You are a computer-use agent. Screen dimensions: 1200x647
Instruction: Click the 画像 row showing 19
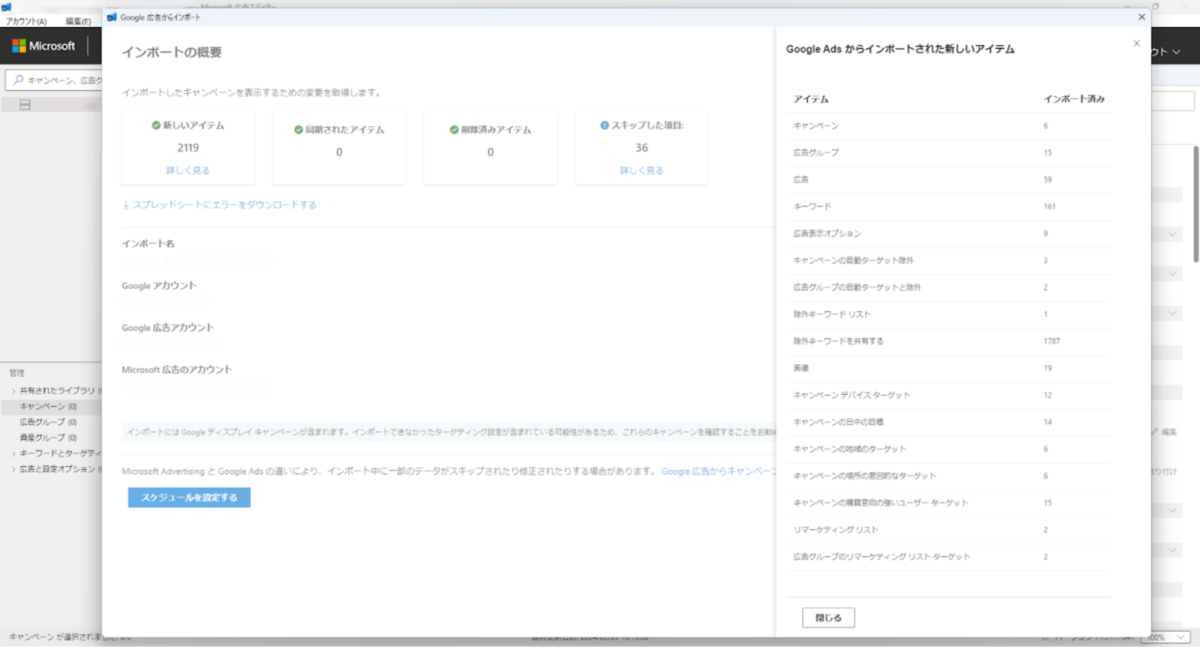click(950, 369)
